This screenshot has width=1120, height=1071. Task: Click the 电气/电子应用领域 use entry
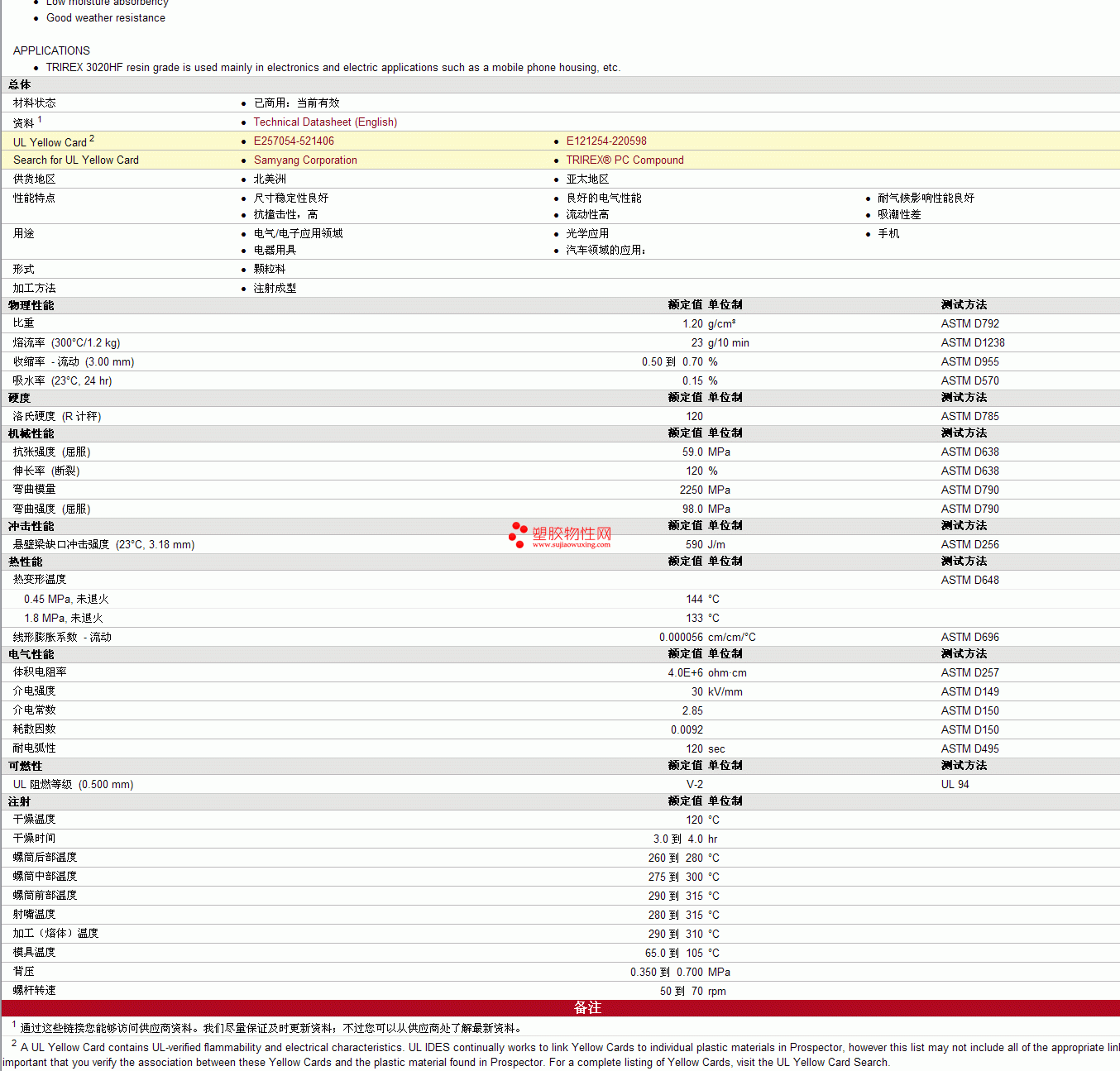(x=298, y=234)
